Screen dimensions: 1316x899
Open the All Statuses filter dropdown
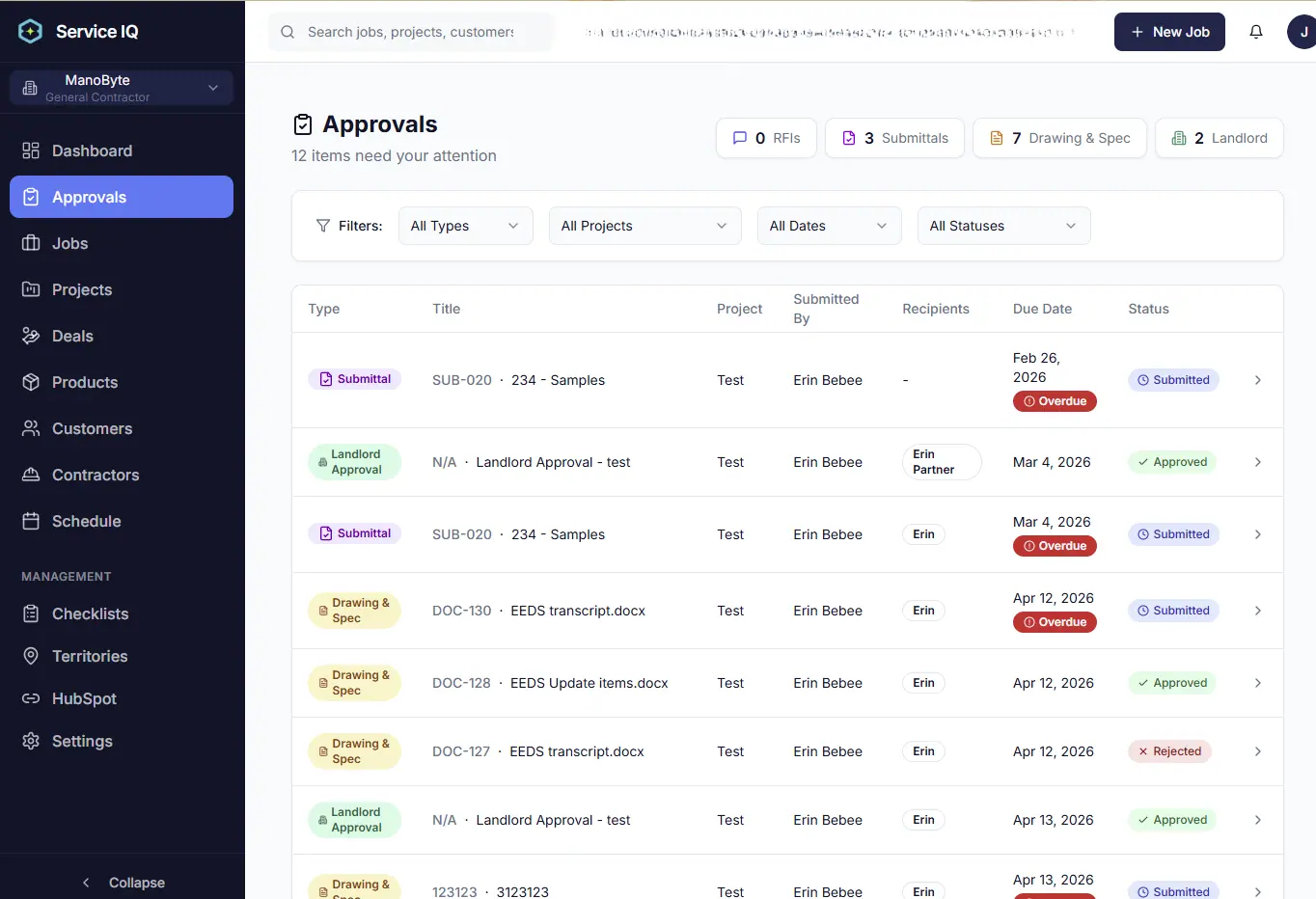click(x=1003, y=226)
